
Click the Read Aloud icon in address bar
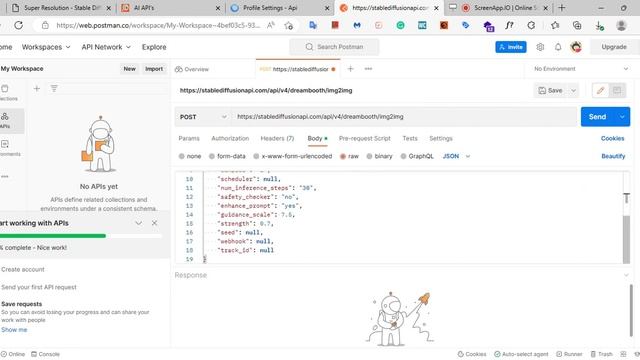(x=271, y=25)
